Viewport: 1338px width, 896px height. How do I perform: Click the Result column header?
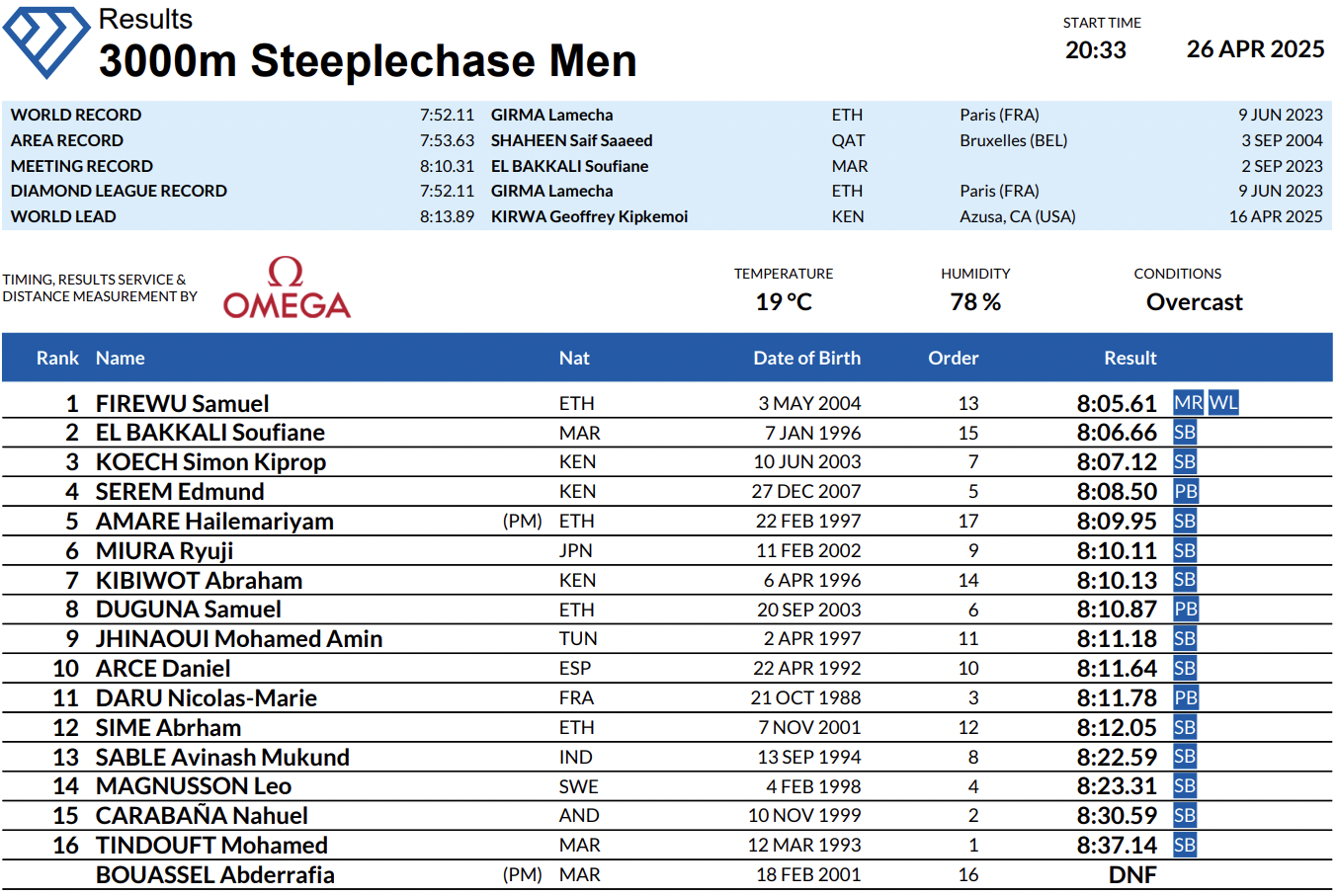[1130, 359]
